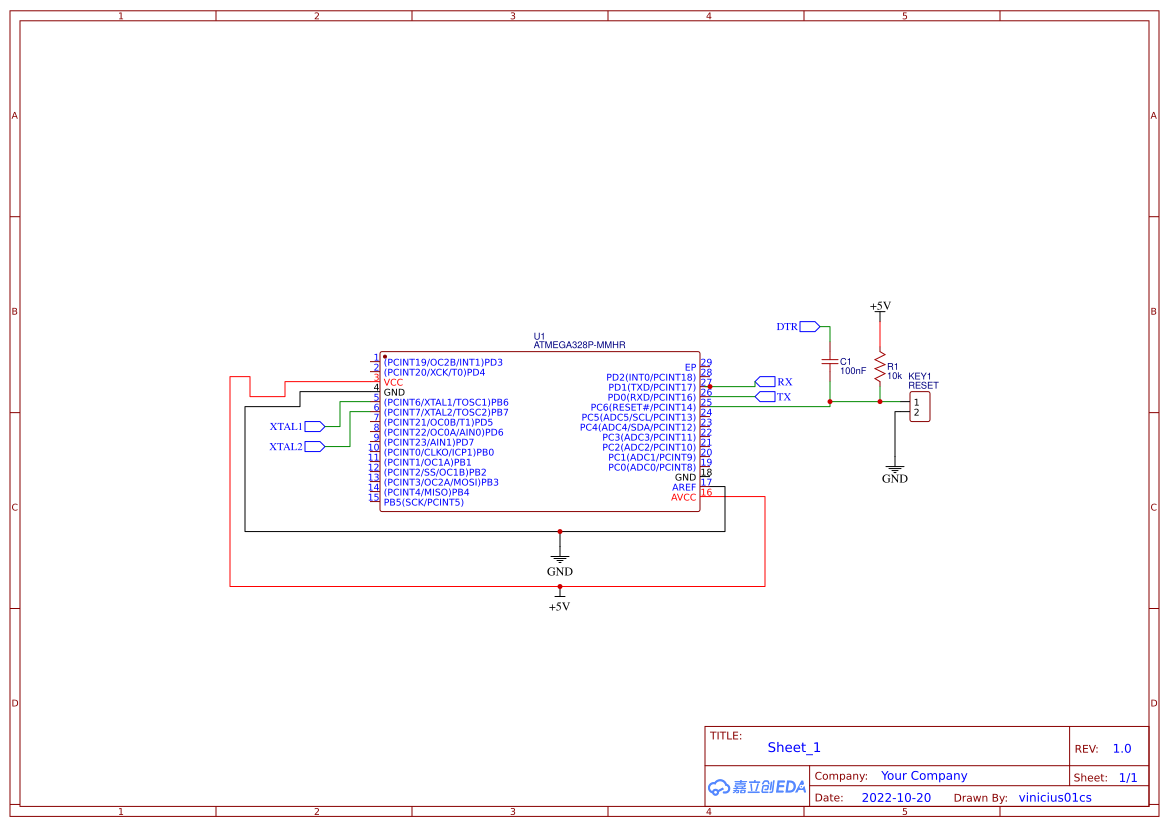Select the KEY1 RESET pushbutton symbol
Image resolution: width=1169 pixels, height=827 pixels.
920,404
